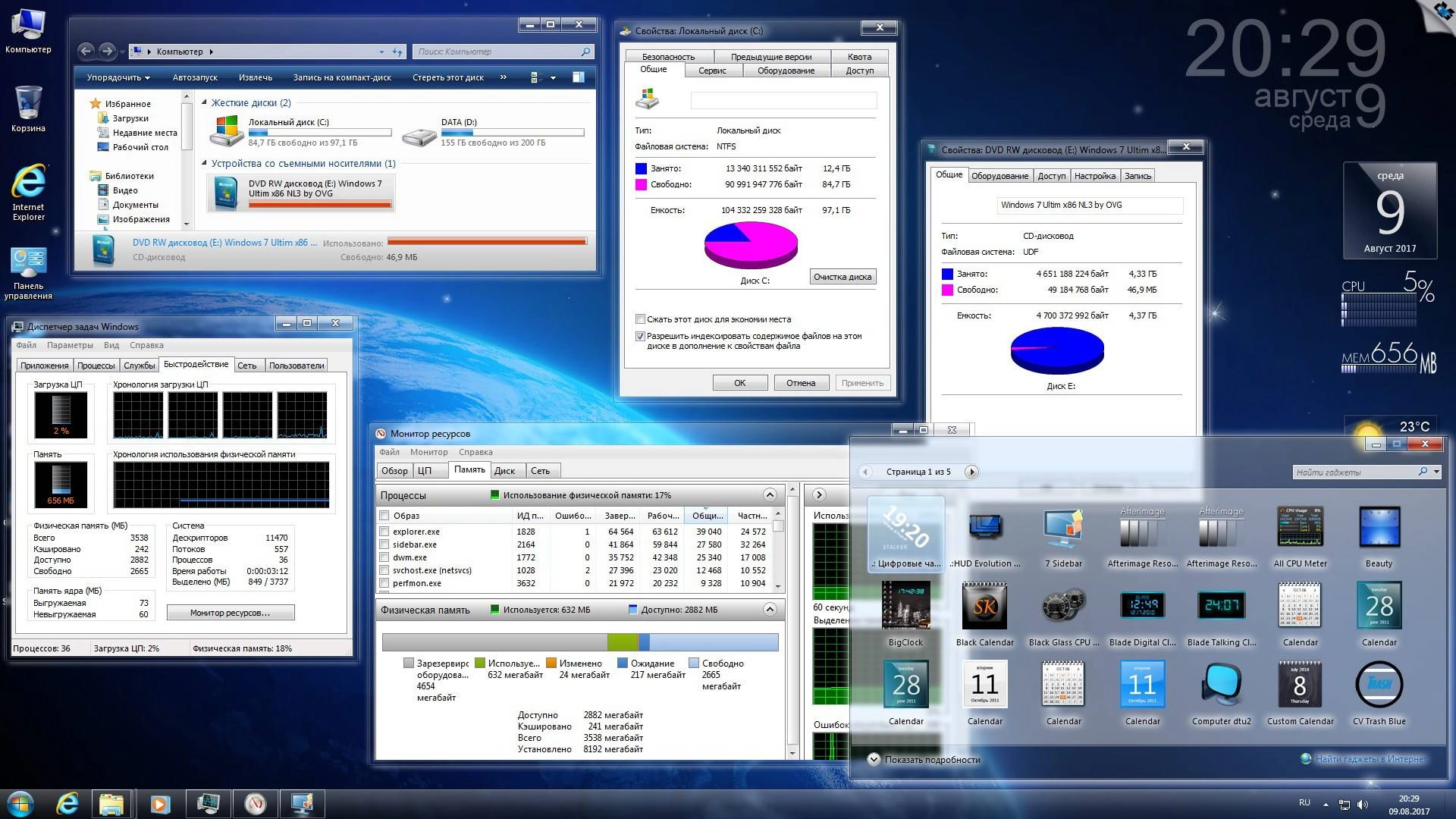This screenshot has width=1456, height=819.
Task: Check dwm.exe process checkbox
Action: [384, 557]
